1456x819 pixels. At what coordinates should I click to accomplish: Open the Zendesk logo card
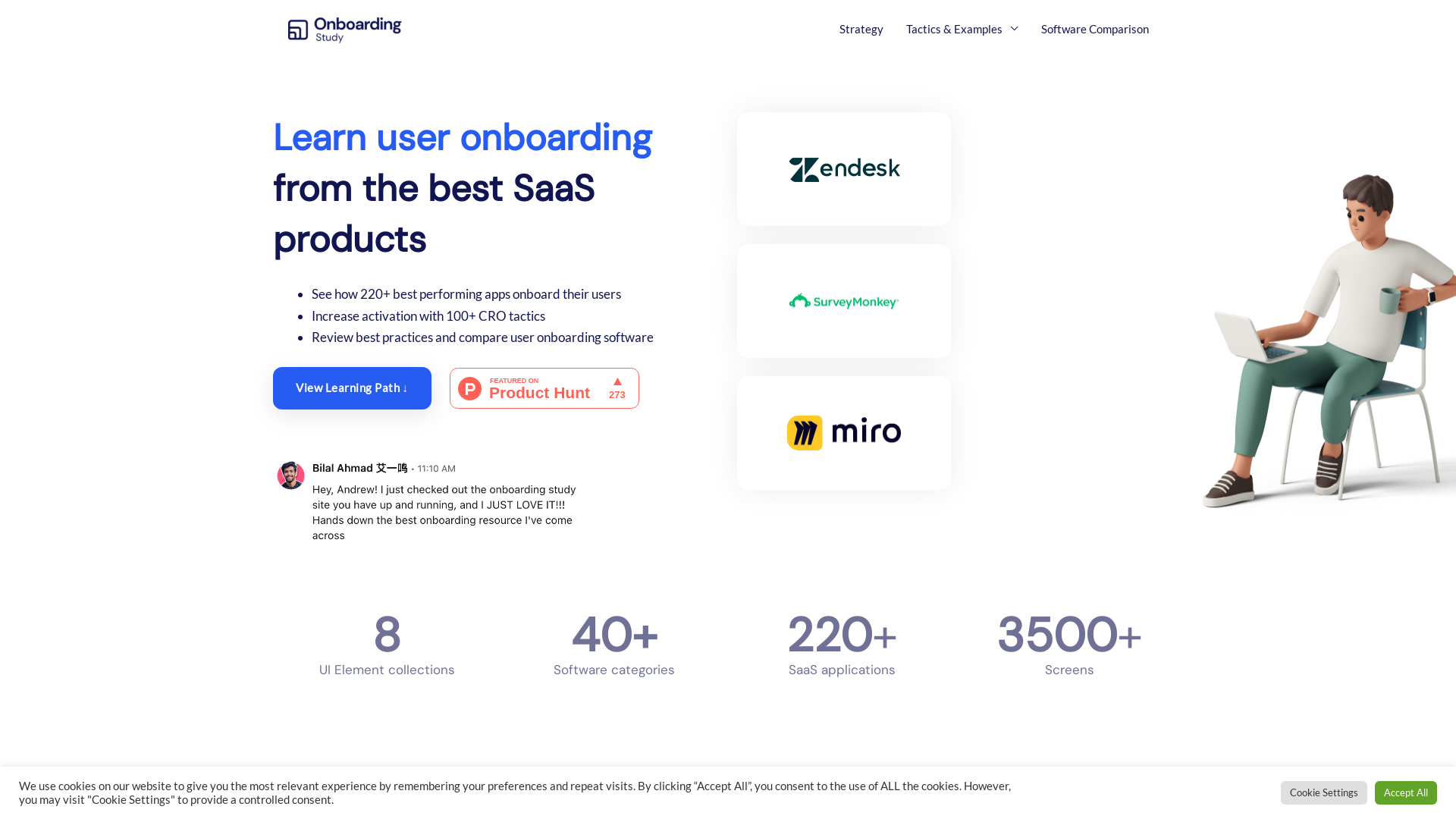[x=843, y=169]
